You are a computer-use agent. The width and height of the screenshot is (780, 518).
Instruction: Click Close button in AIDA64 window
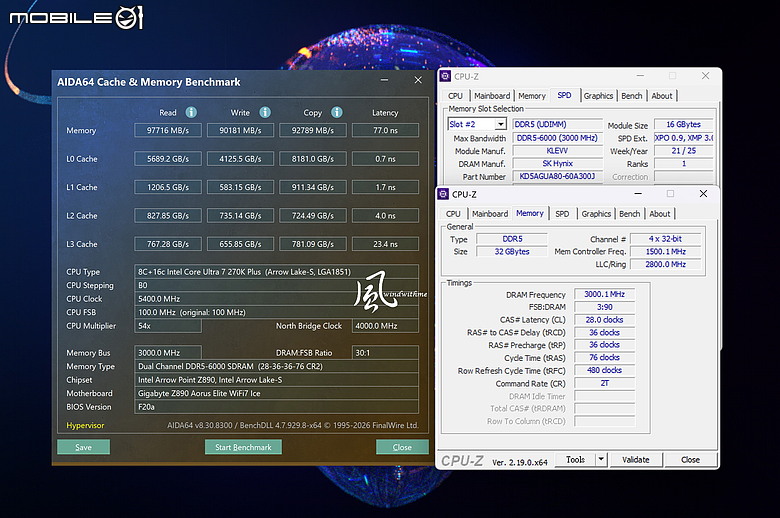[x=402, y=447]
